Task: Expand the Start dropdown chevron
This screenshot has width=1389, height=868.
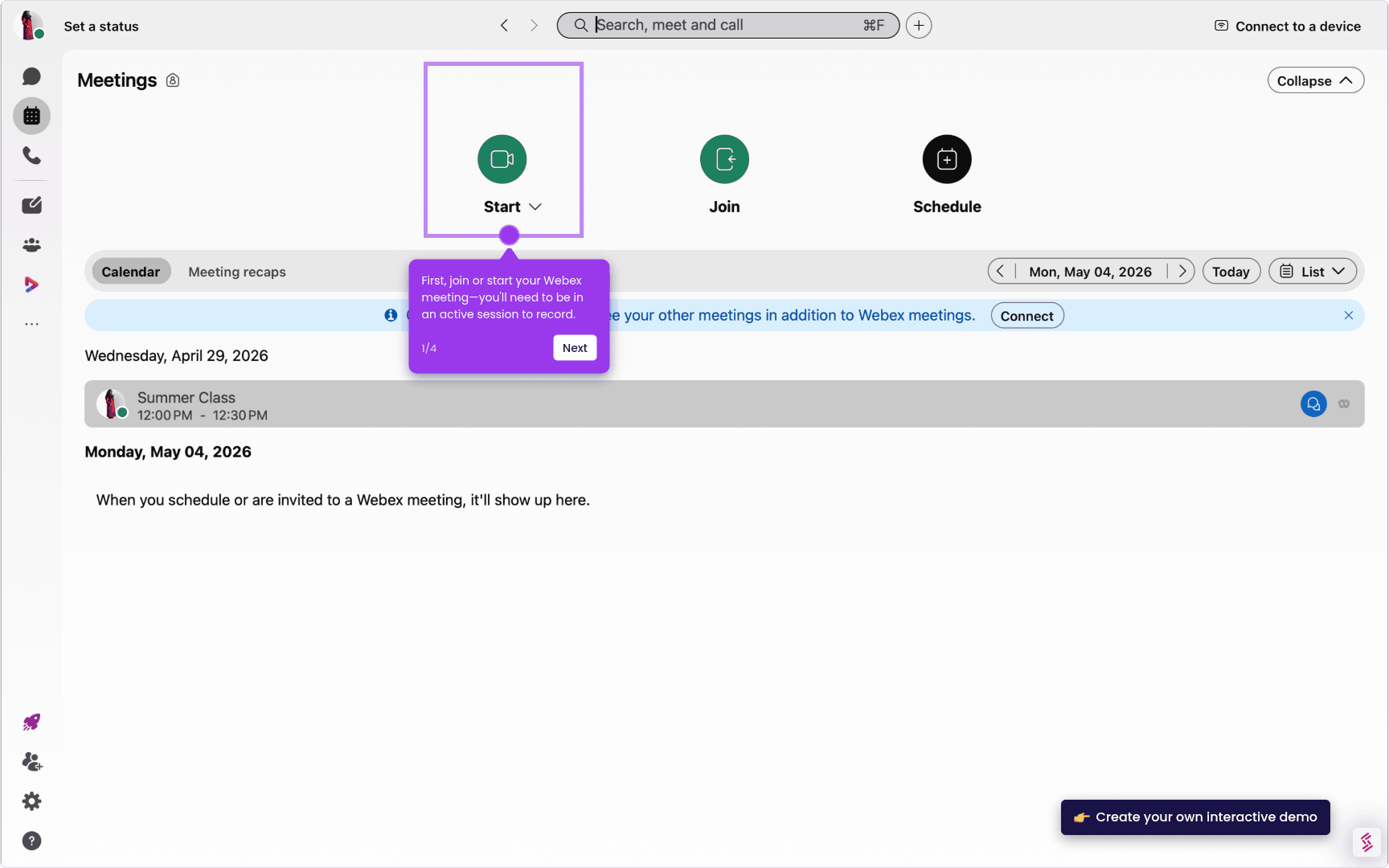Action: 535,207
